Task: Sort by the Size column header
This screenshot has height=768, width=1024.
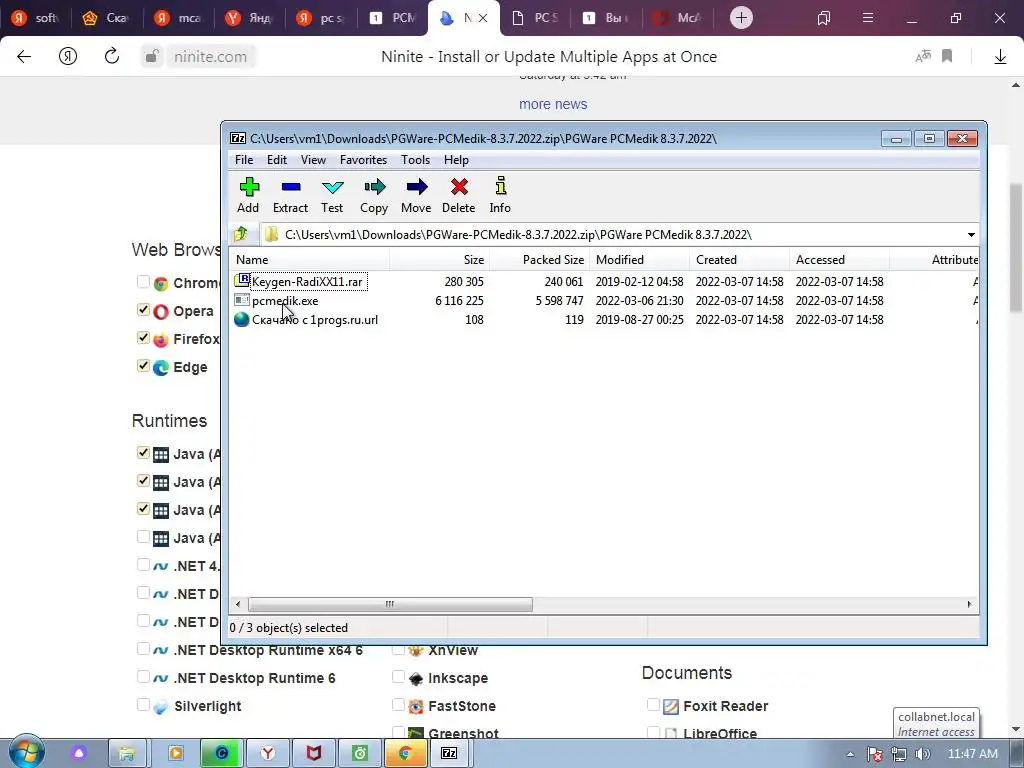Action: [x=440, y=260]
